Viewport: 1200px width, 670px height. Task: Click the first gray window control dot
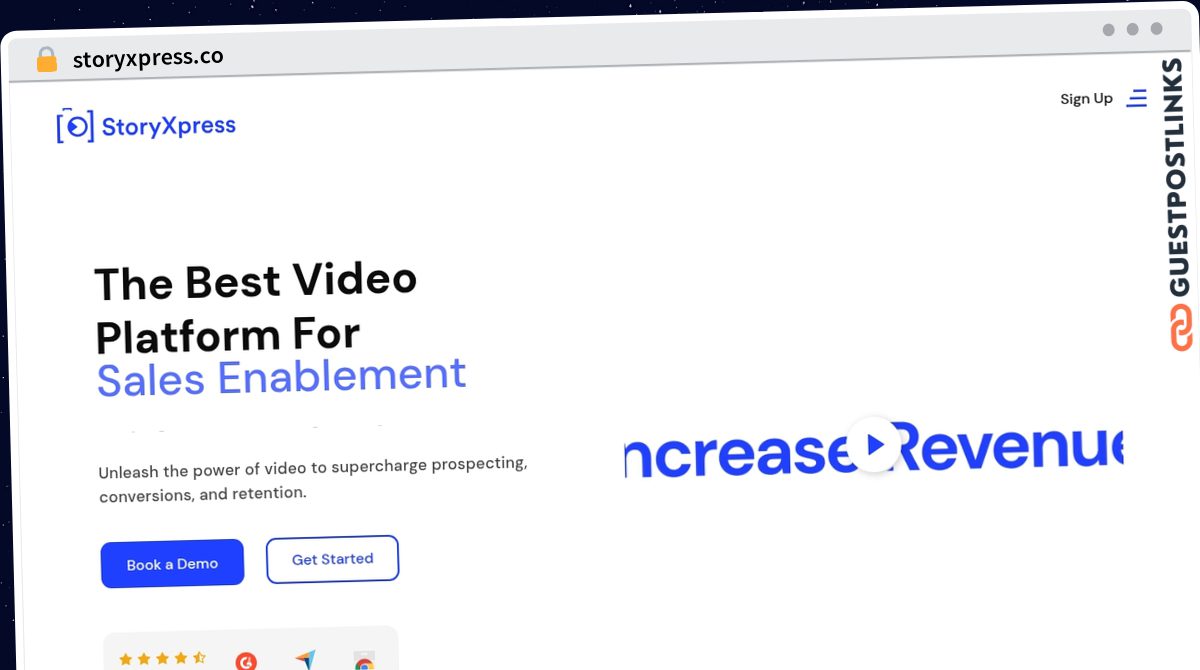tap(1109, 30)
